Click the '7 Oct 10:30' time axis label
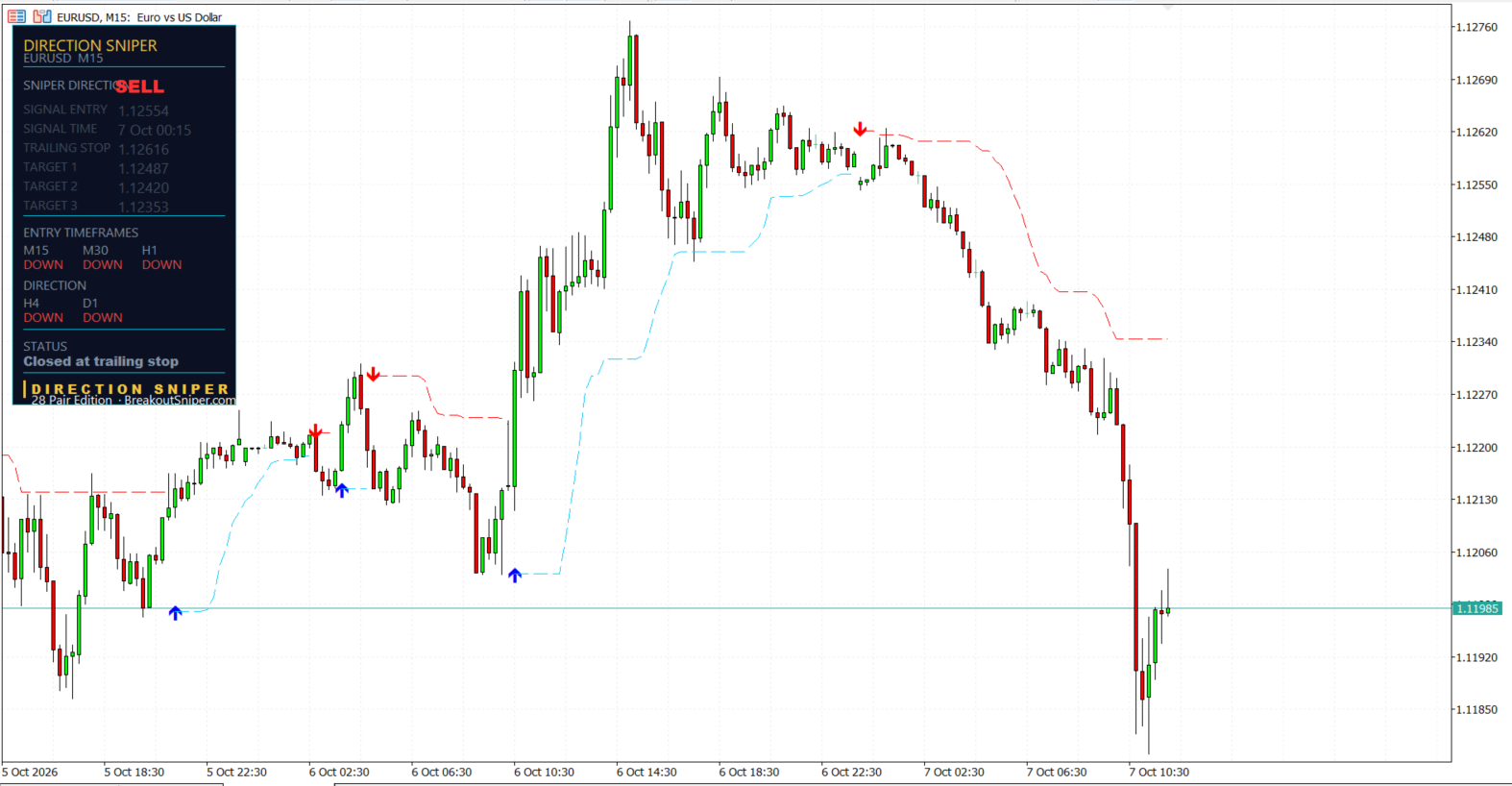Image resolution: width=1512 pixels, height=786 pixels. click(x=1159, y=772)
